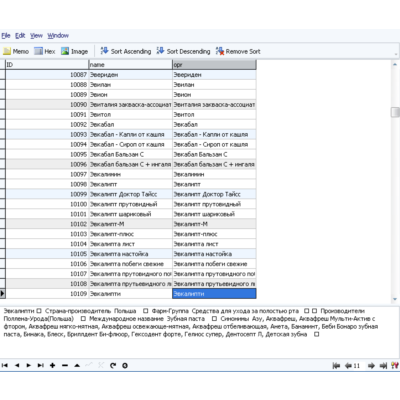Image resolution: width=400 pixels, height=400 pixels.
Task: Jump to first page arrow
Action: pos(336,366)
